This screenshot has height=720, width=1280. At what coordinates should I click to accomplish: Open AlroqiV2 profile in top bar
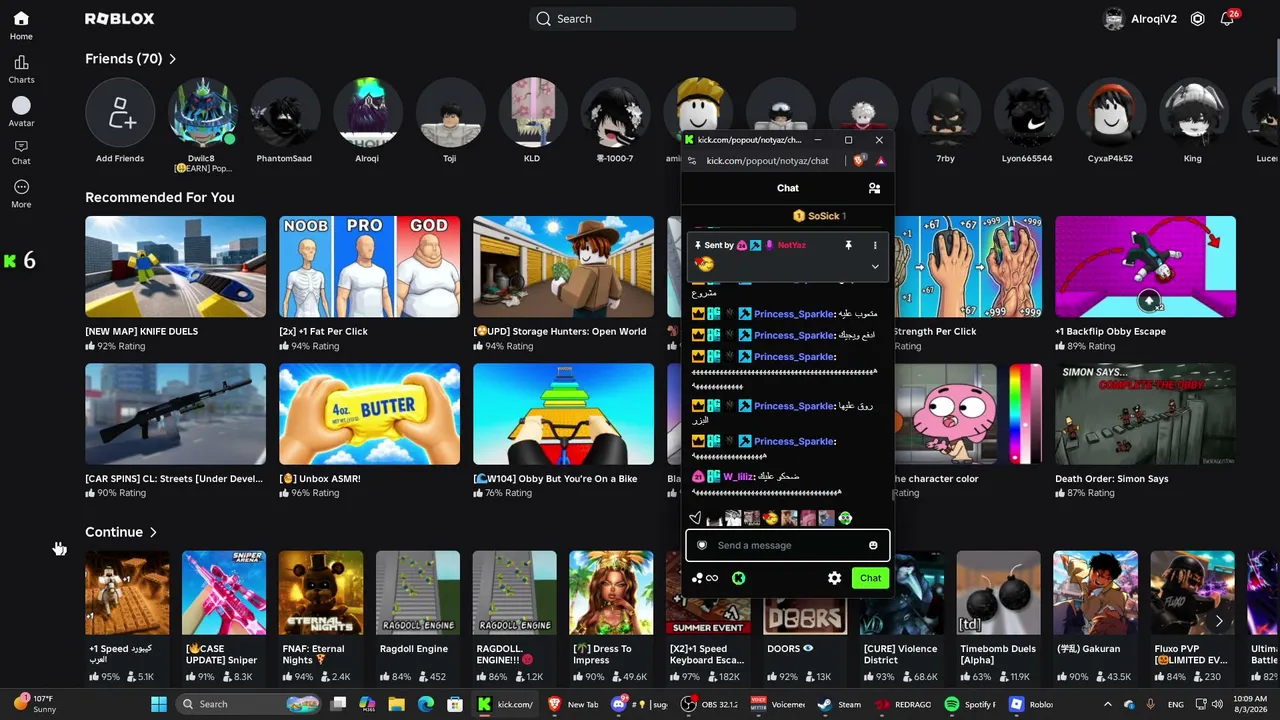[1140, 19]
